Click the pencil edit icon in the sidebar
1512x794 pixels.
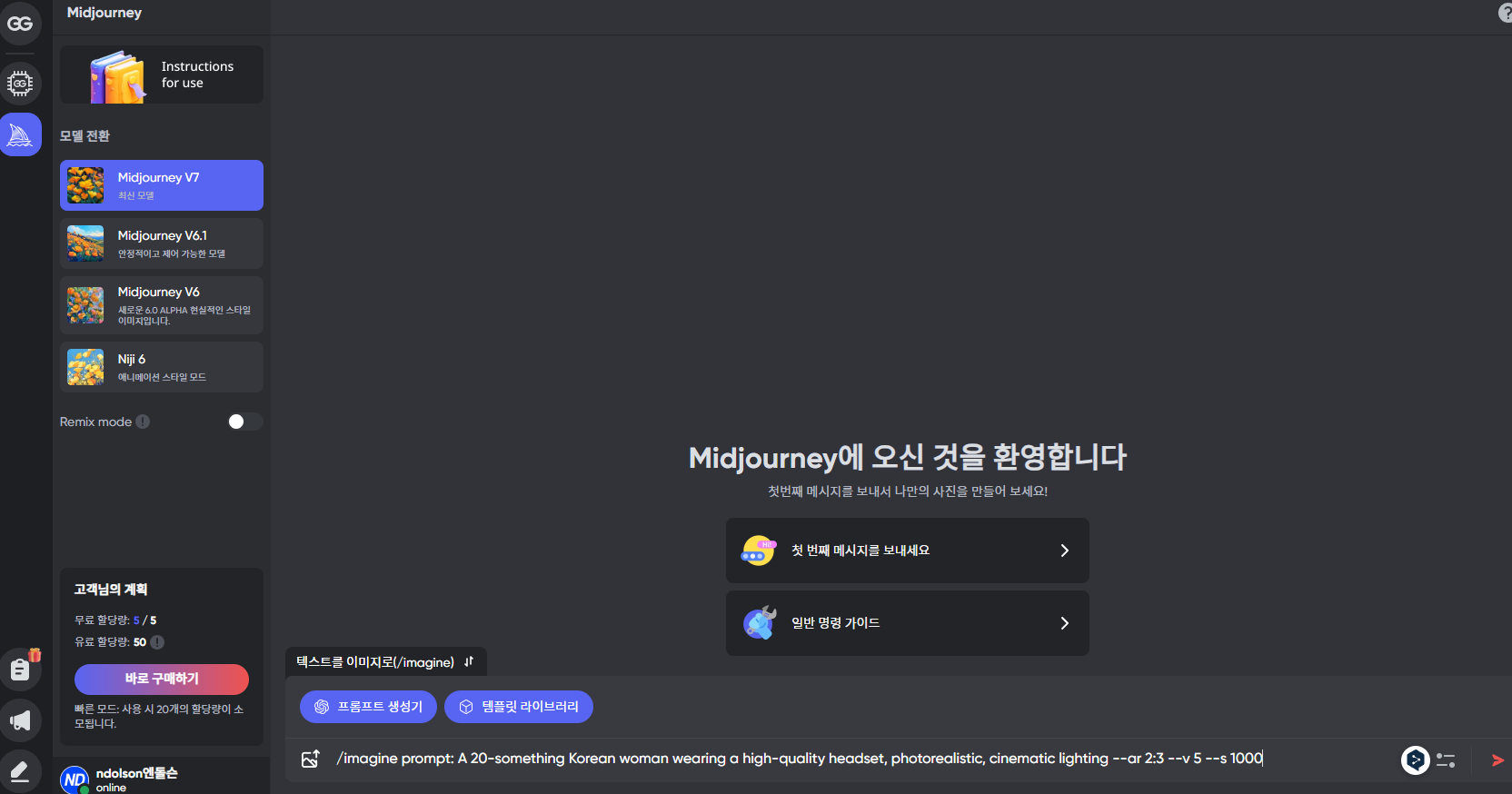tap(20, 772)
